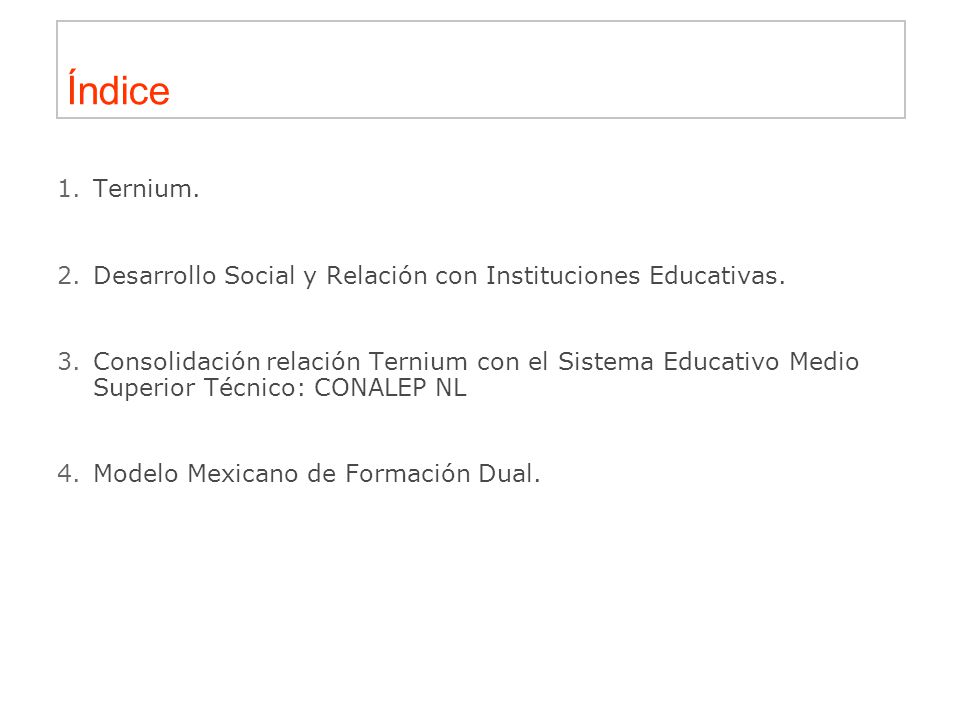Click the list number "1."
Viewport: 960px width, 720px height.
pyautogui.click(x=69, y=189)
